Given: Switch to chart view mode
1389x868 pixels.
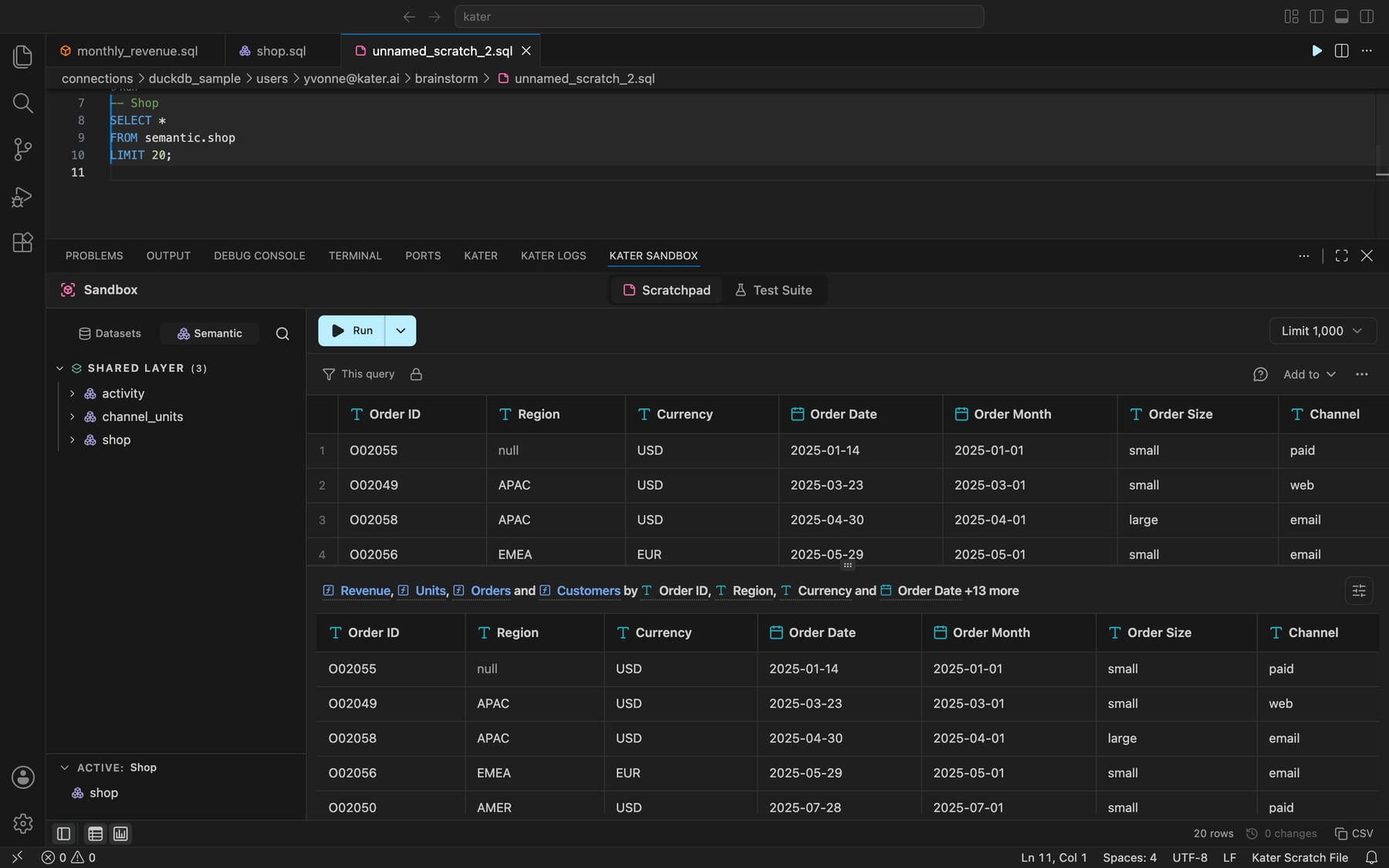Looking at the screenshot, I should tap(120, 833).
